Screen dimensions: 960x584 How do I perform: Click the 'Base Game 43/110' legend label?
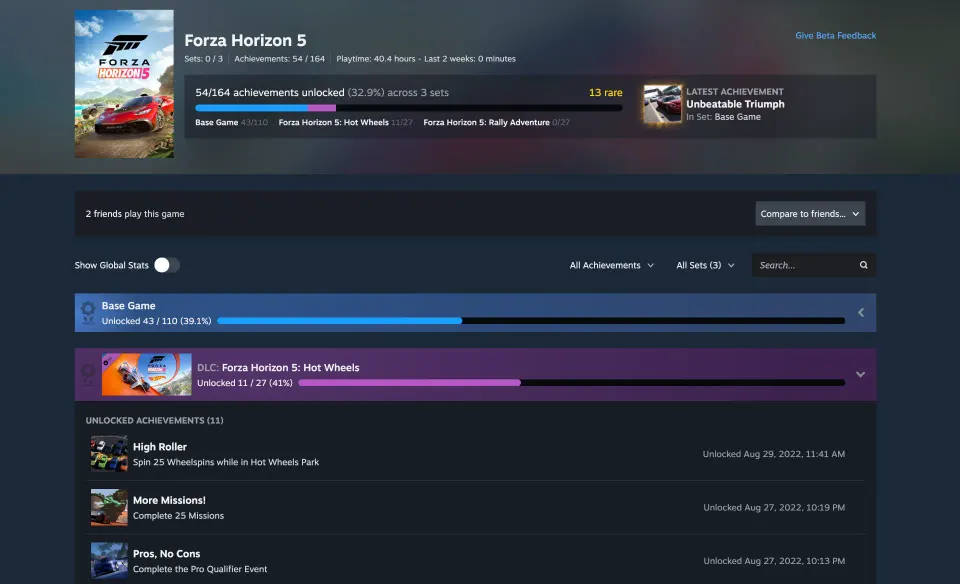coord(231,122)
